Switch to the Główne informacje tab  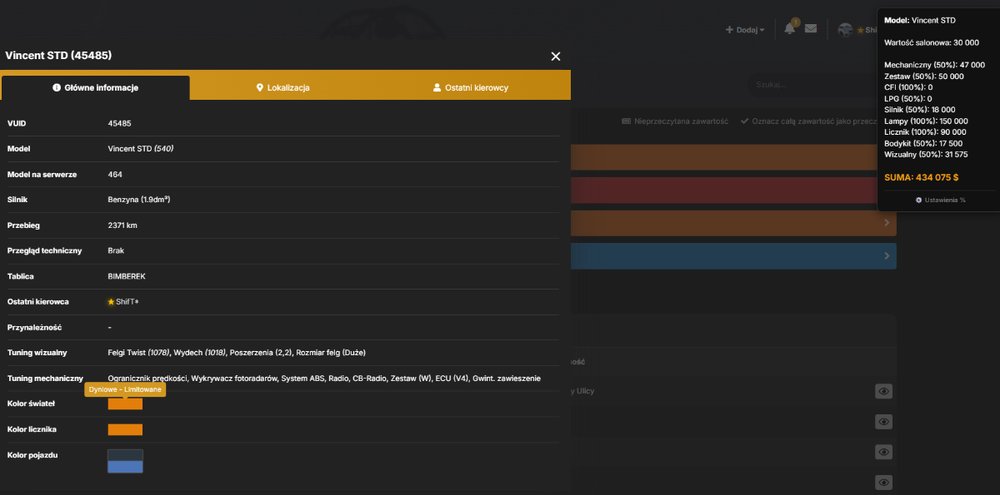click(x=95, y=88)
